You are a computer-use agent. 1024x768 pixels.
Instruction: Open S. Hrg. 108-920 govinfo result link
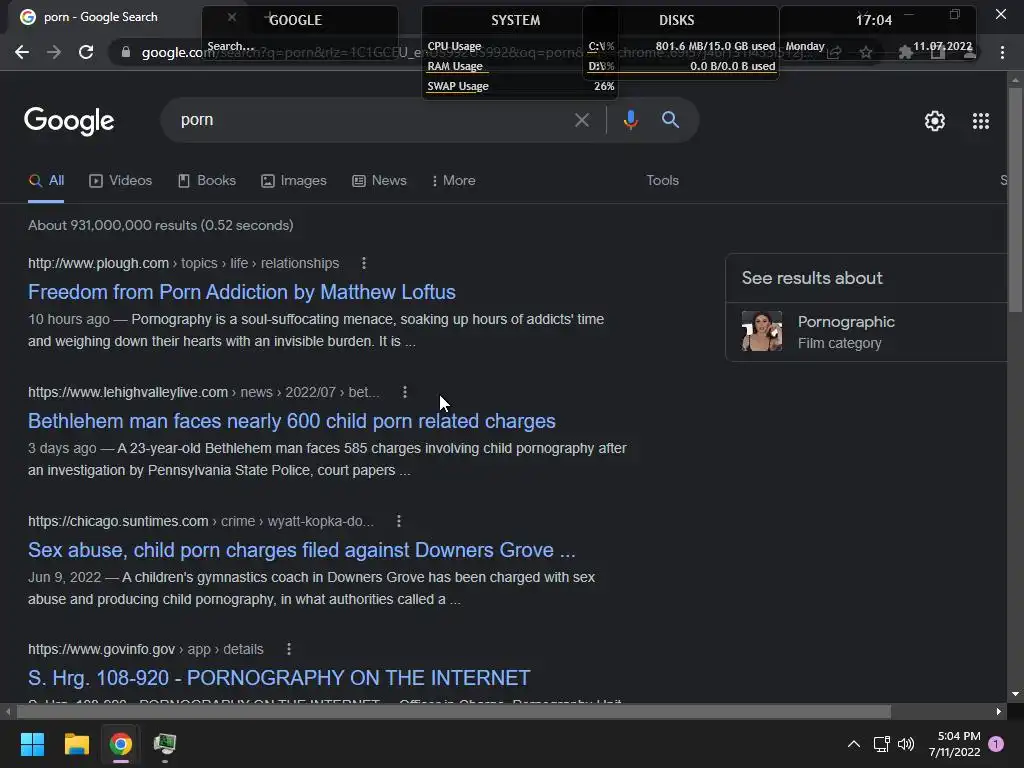(x=279, y=678)
